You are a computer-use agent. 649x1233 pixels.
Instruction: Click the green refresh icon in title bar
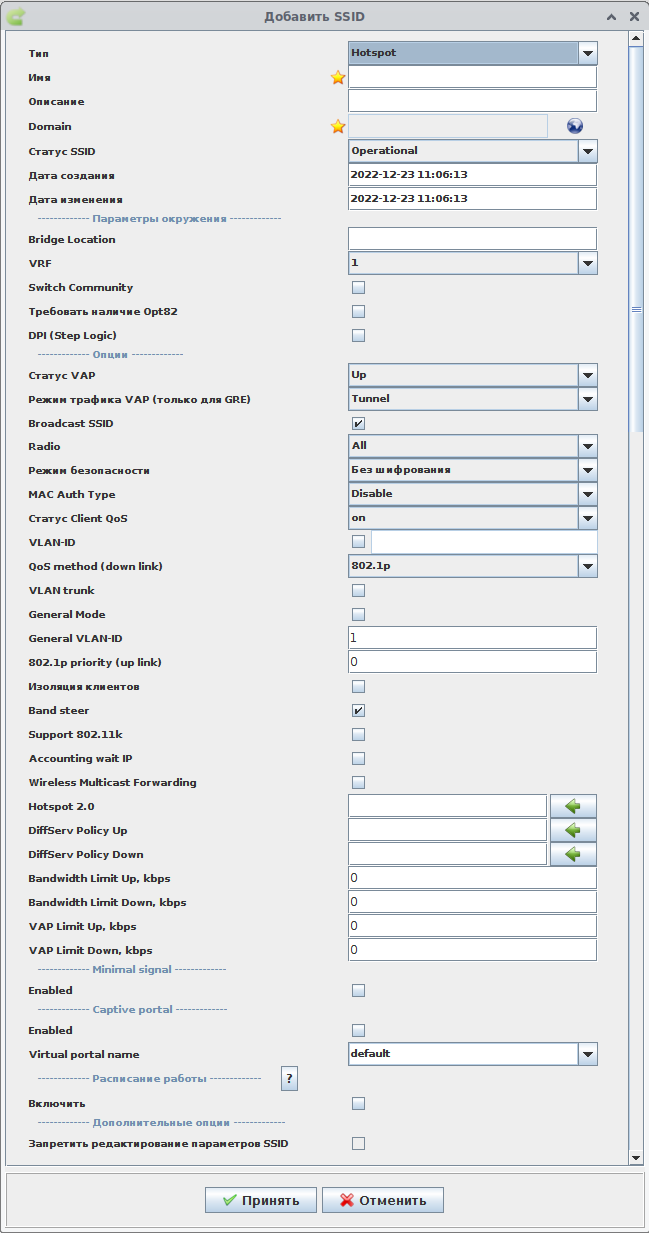16,16
